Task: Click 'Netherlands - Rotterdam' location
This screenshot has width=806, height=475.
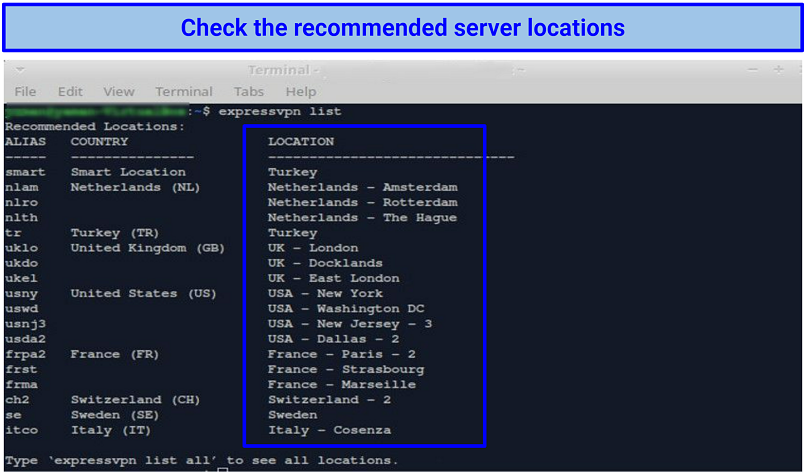Action: 362,203
